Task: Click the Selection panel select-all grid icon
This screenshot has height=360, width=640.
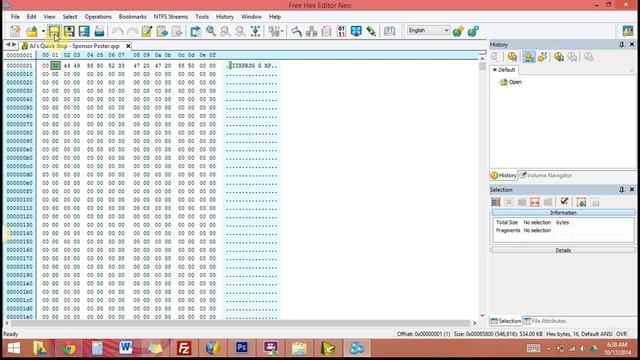Action: pos(496,202)
